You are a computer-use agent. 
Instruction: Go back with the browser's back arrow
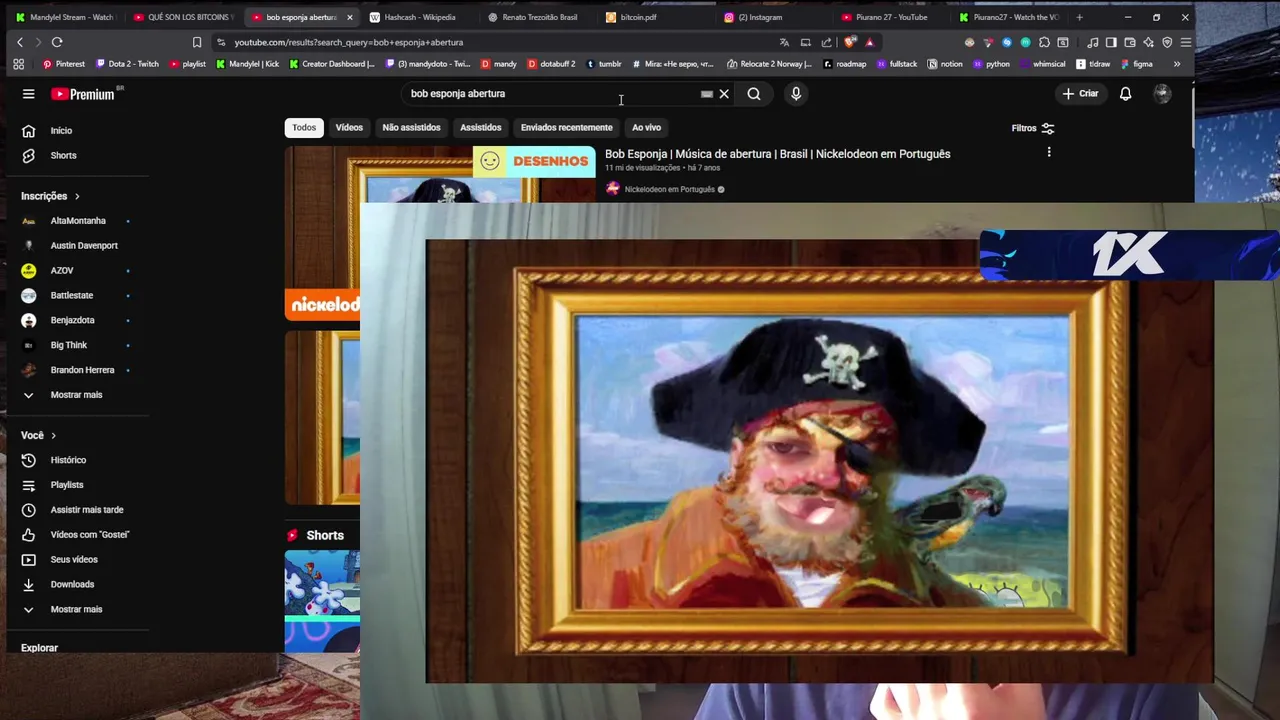click(20, 42)
